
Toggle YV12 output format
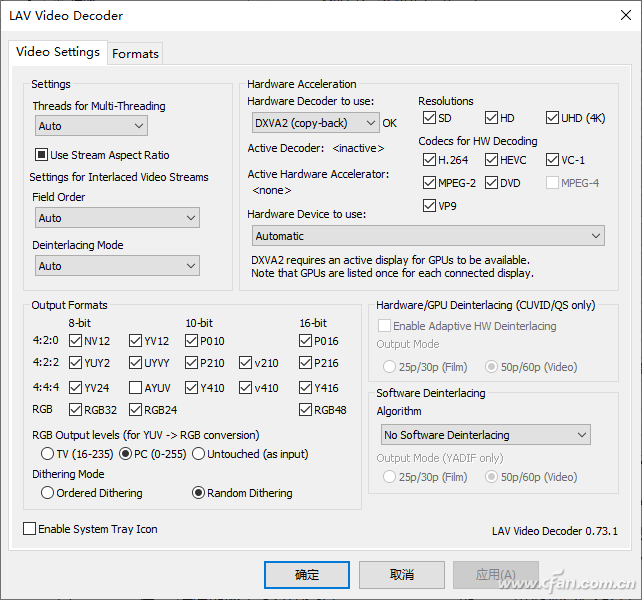pyautogui.click(x=135, y=341)
